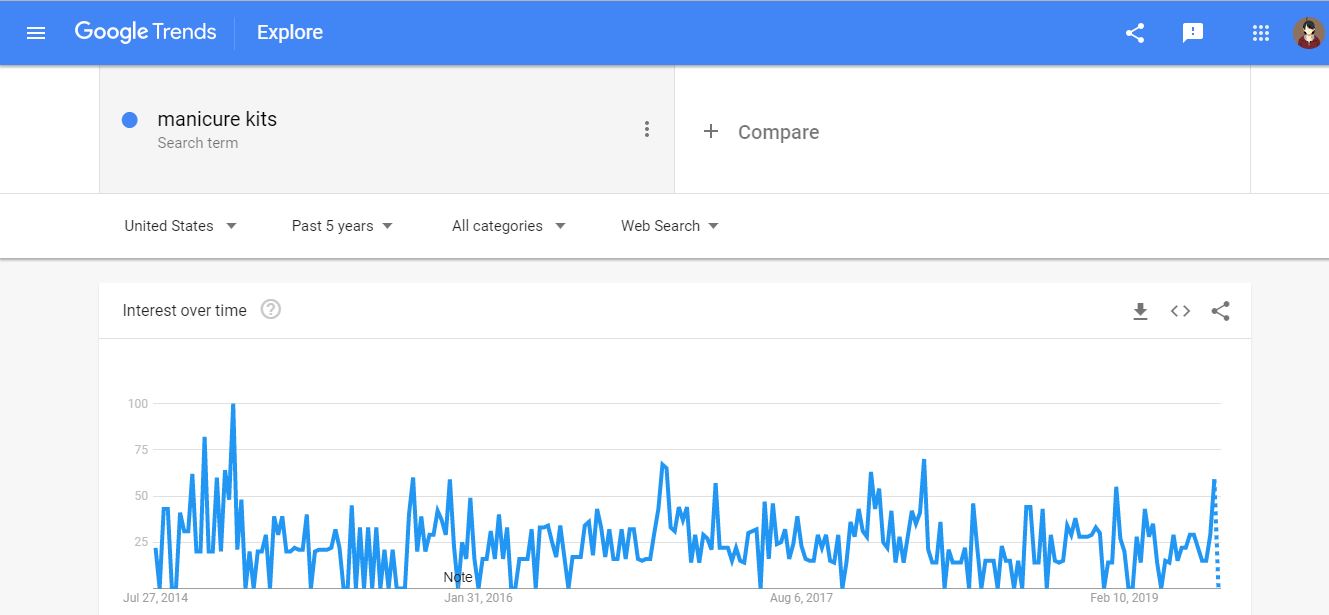Edit the manicure kits search term
The height and width of the screenshot is (615, 1329).
[x=217, y=119]
